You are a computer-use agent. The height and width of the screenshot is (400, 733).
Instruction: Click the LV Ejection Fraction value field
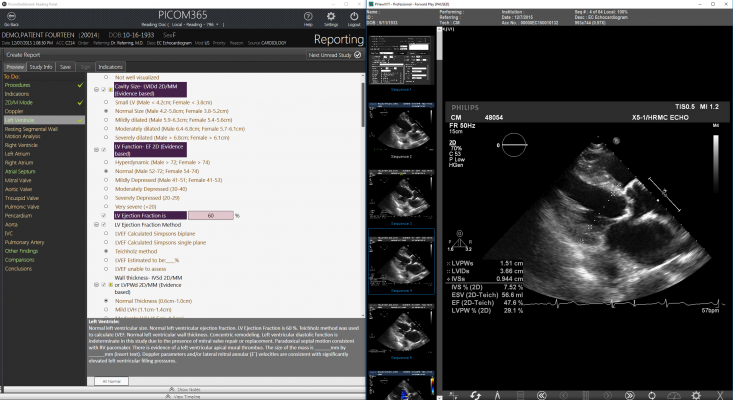[210, 214]
